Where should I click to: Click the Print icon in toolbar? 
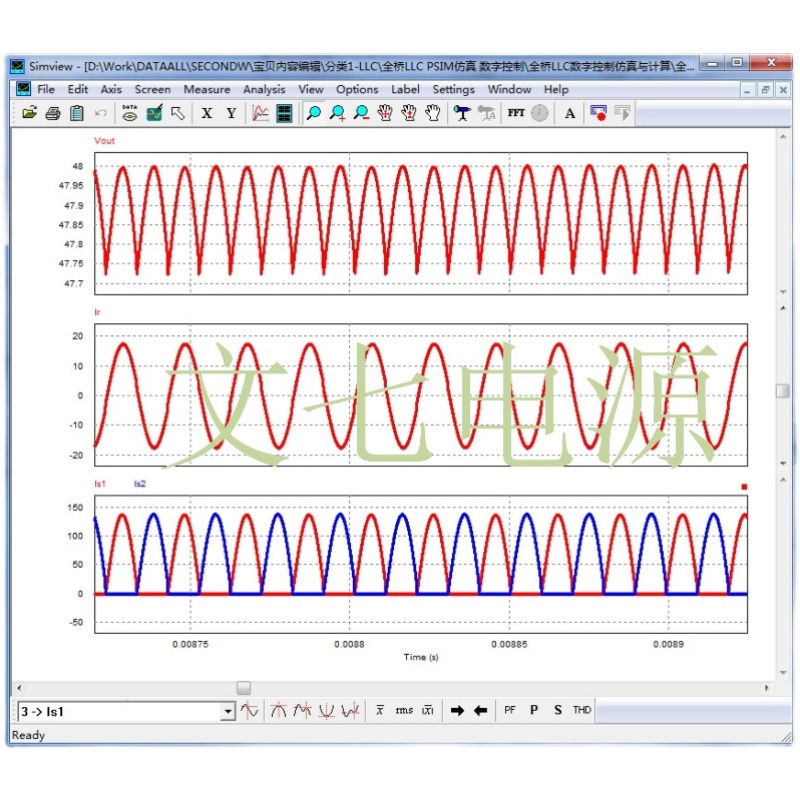(x=53, y=113)
